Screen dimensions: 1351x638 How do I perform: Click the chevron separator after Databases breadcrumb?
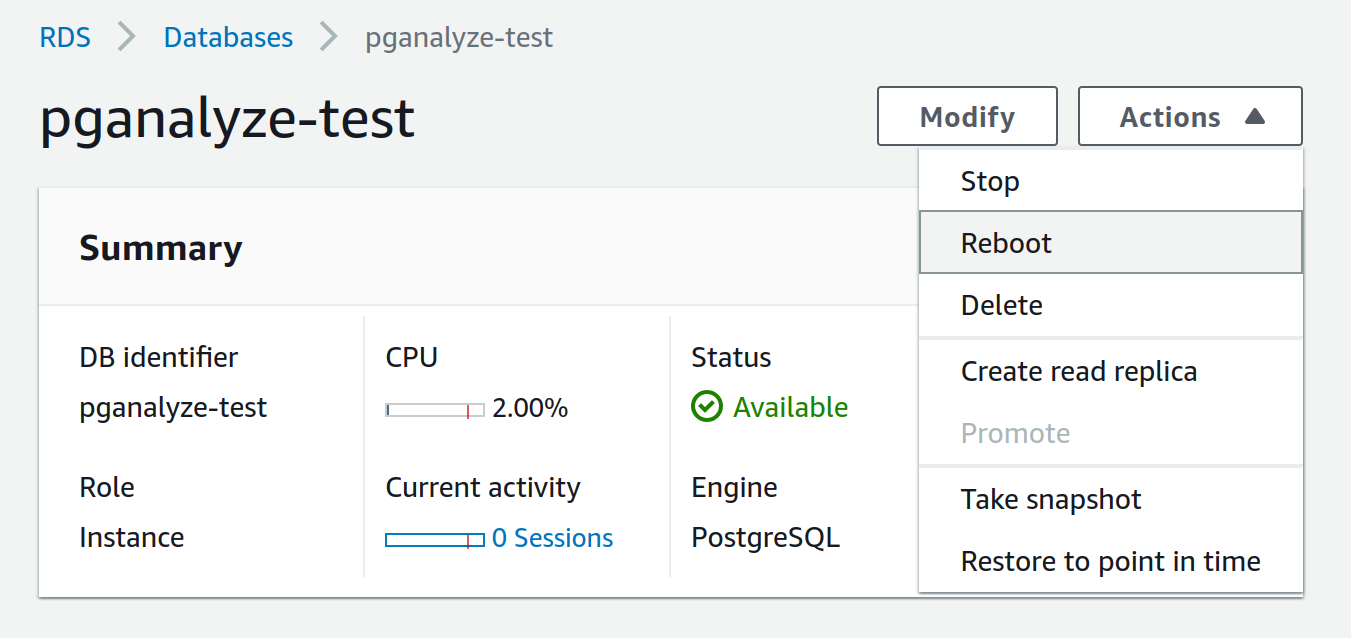329,38
